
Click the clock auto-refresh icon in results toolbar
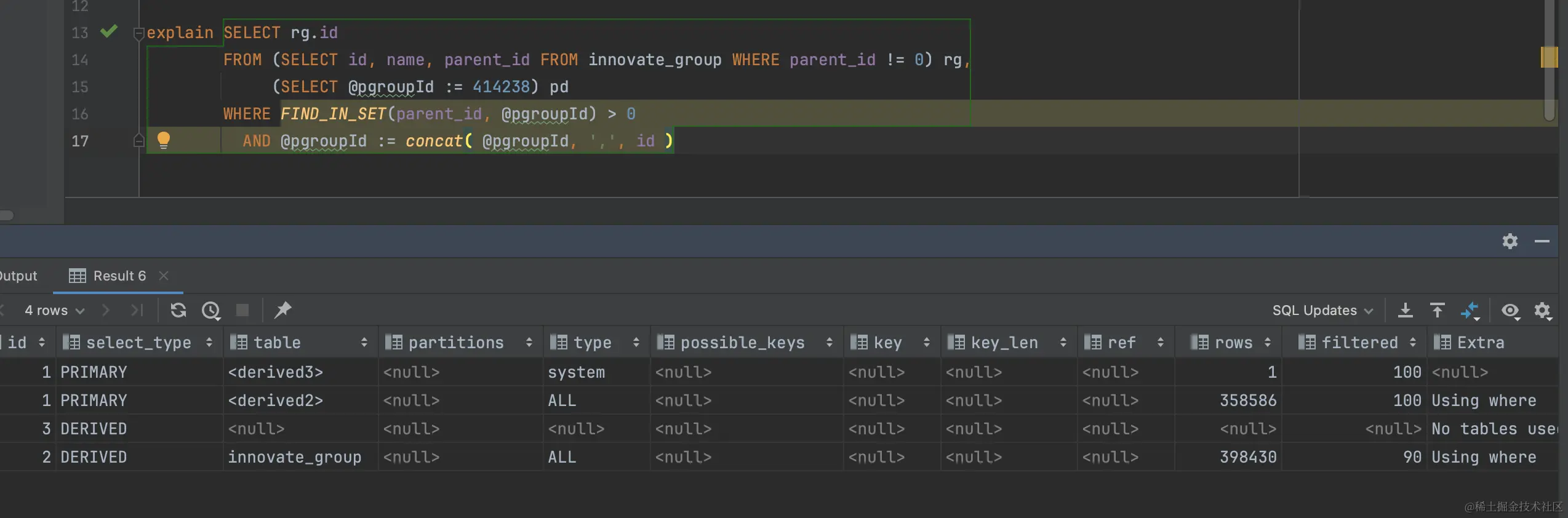tap(211, 310)
